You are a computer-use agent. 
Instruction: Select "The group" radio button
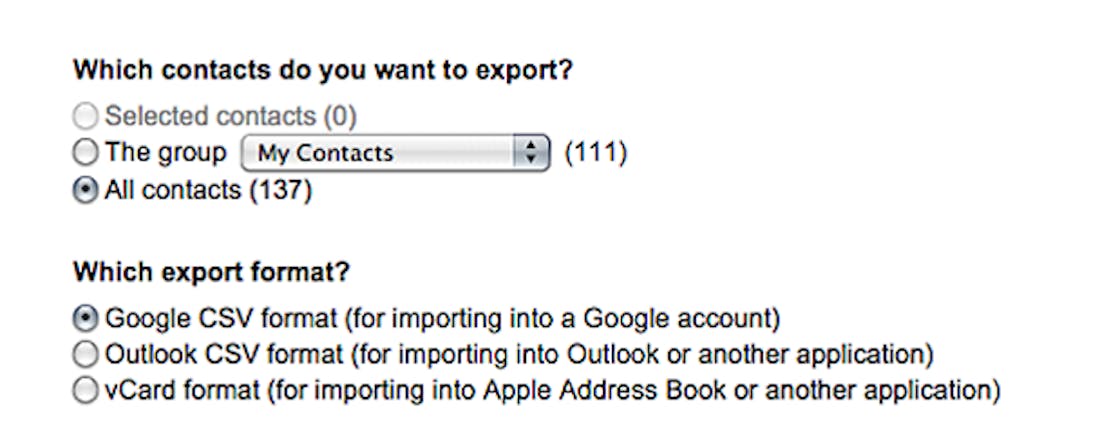(x=87, y=154)
